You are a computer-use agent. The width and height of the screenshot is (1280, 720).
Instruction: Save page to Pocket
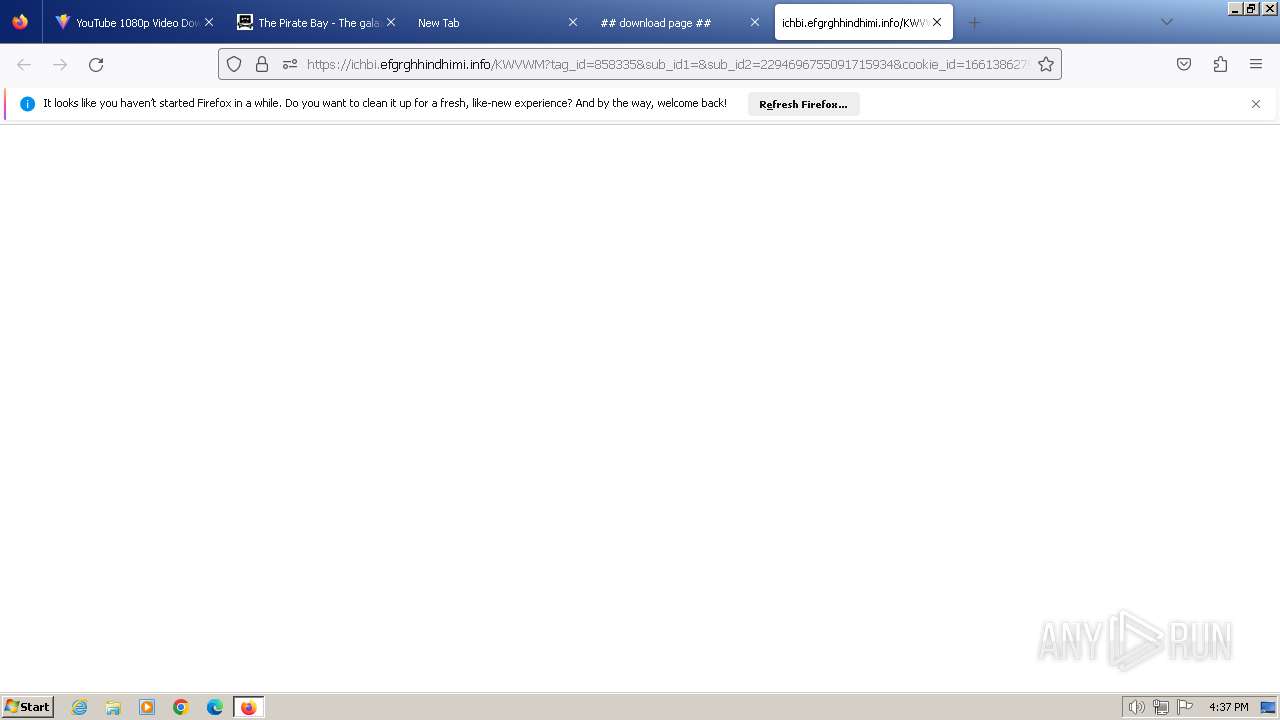point(1184,64)
